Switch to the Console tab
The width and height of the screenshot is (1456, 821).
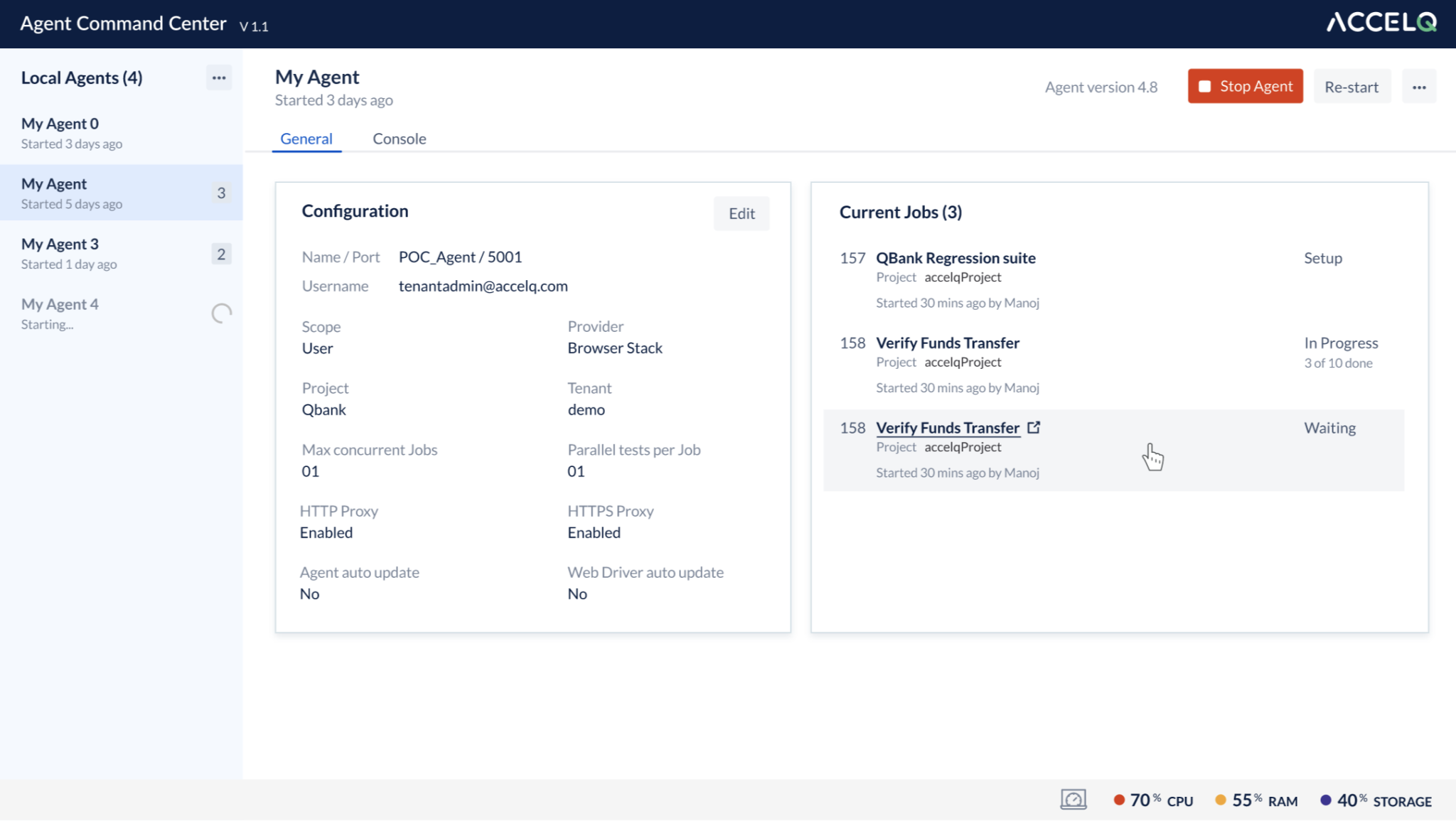pyautogui.click(x=399, y=139)
